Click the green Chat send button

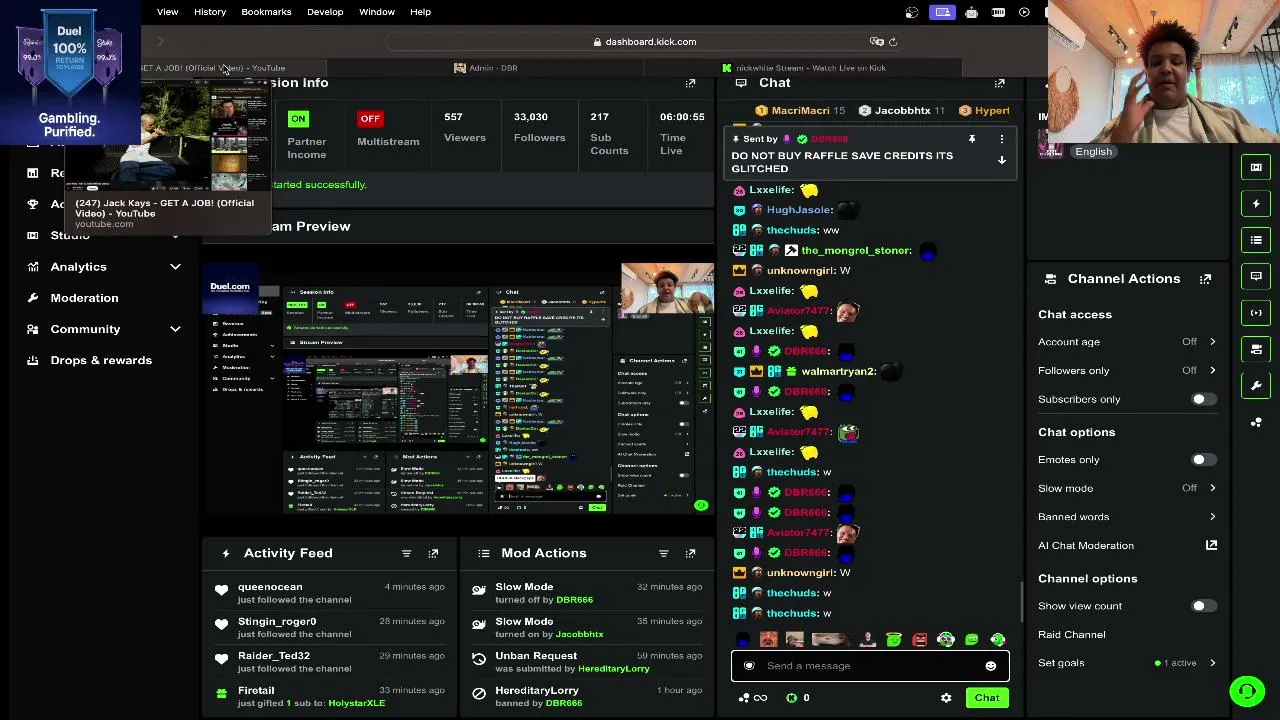[987, 698]
